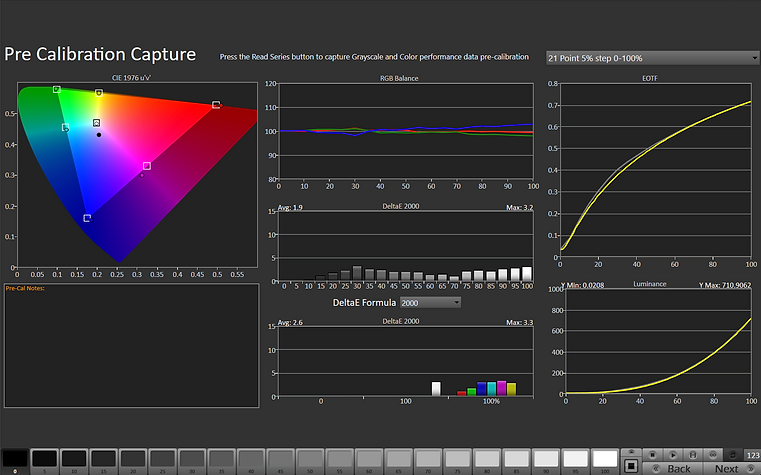This screenshot has width=761, height=475.
Task: Select the 25 percent gray swatch
Action: (162, 459)
